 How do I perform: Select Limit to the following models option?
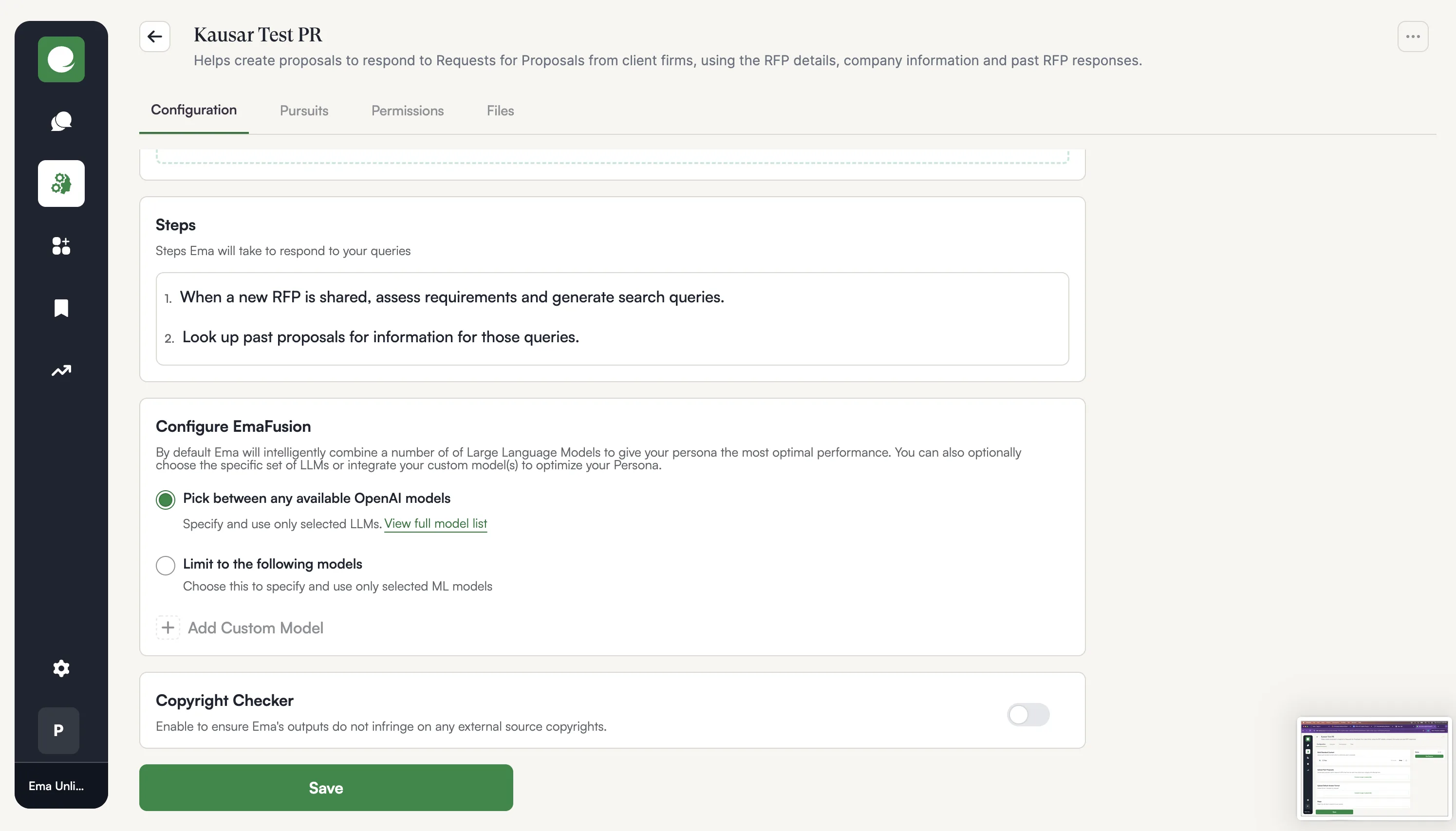(165, 566)
